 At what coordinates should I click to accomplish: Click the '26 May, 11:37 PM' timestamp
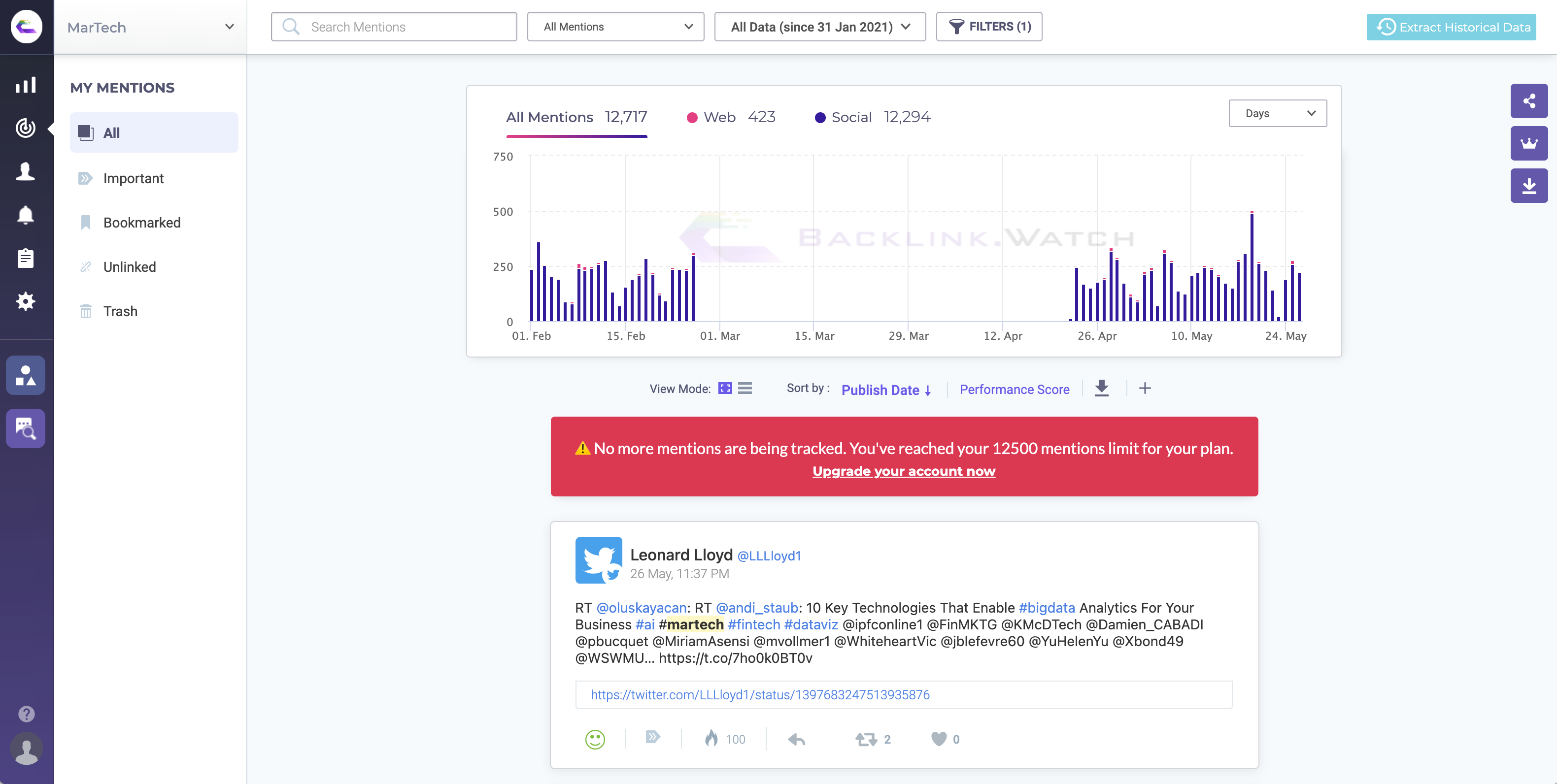tap(679, 574)
